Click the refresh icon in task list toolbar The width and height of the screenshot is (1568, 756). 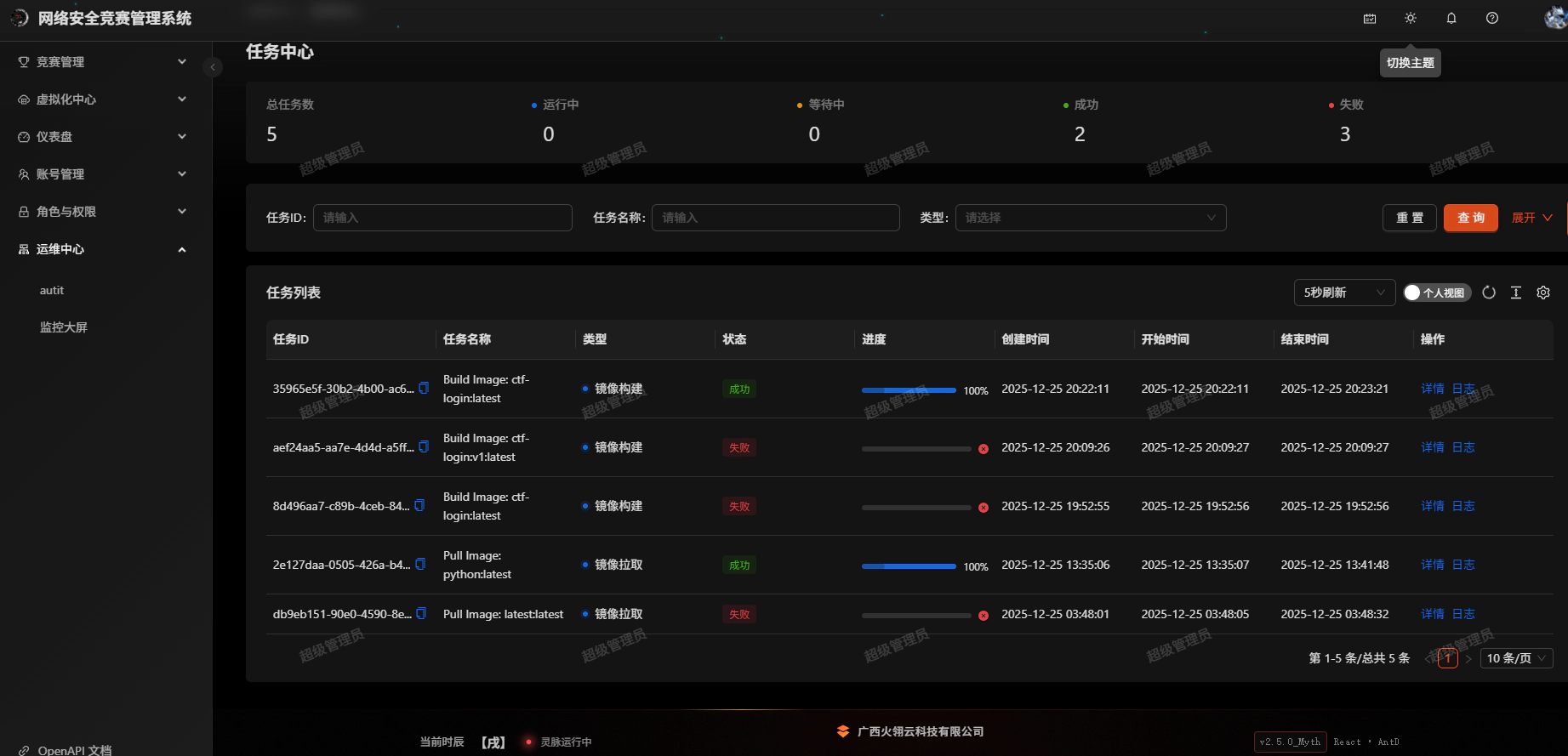tap(1489, 293)
